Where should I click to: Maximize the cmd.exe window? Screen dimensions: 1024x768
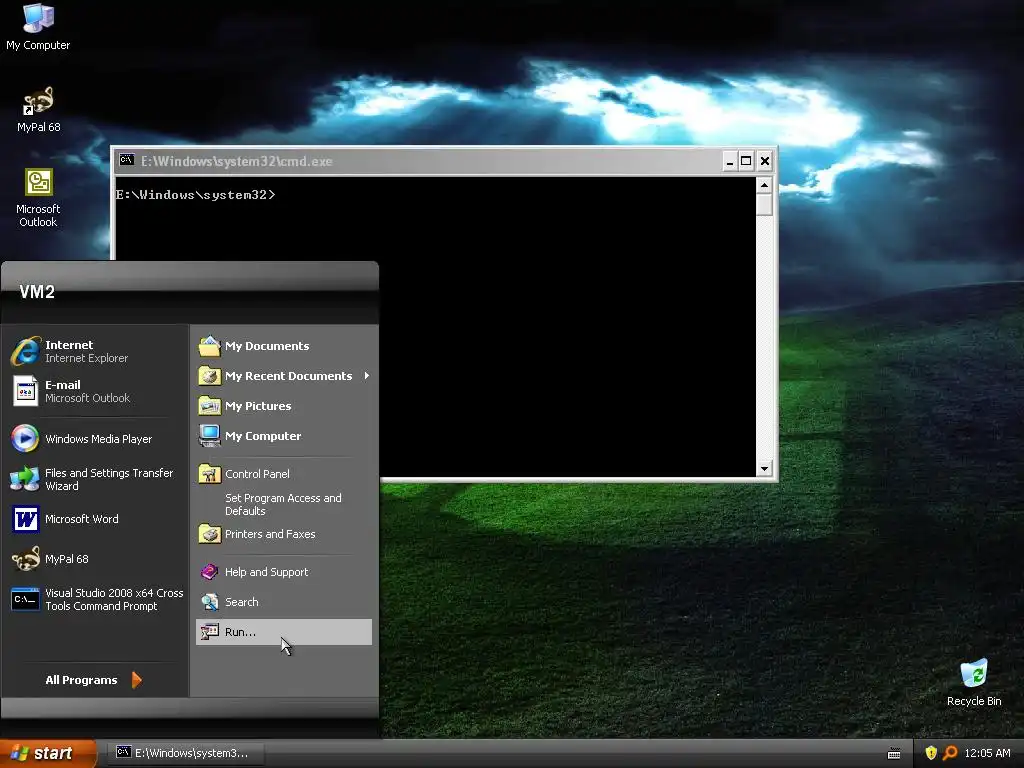[746, 161]
